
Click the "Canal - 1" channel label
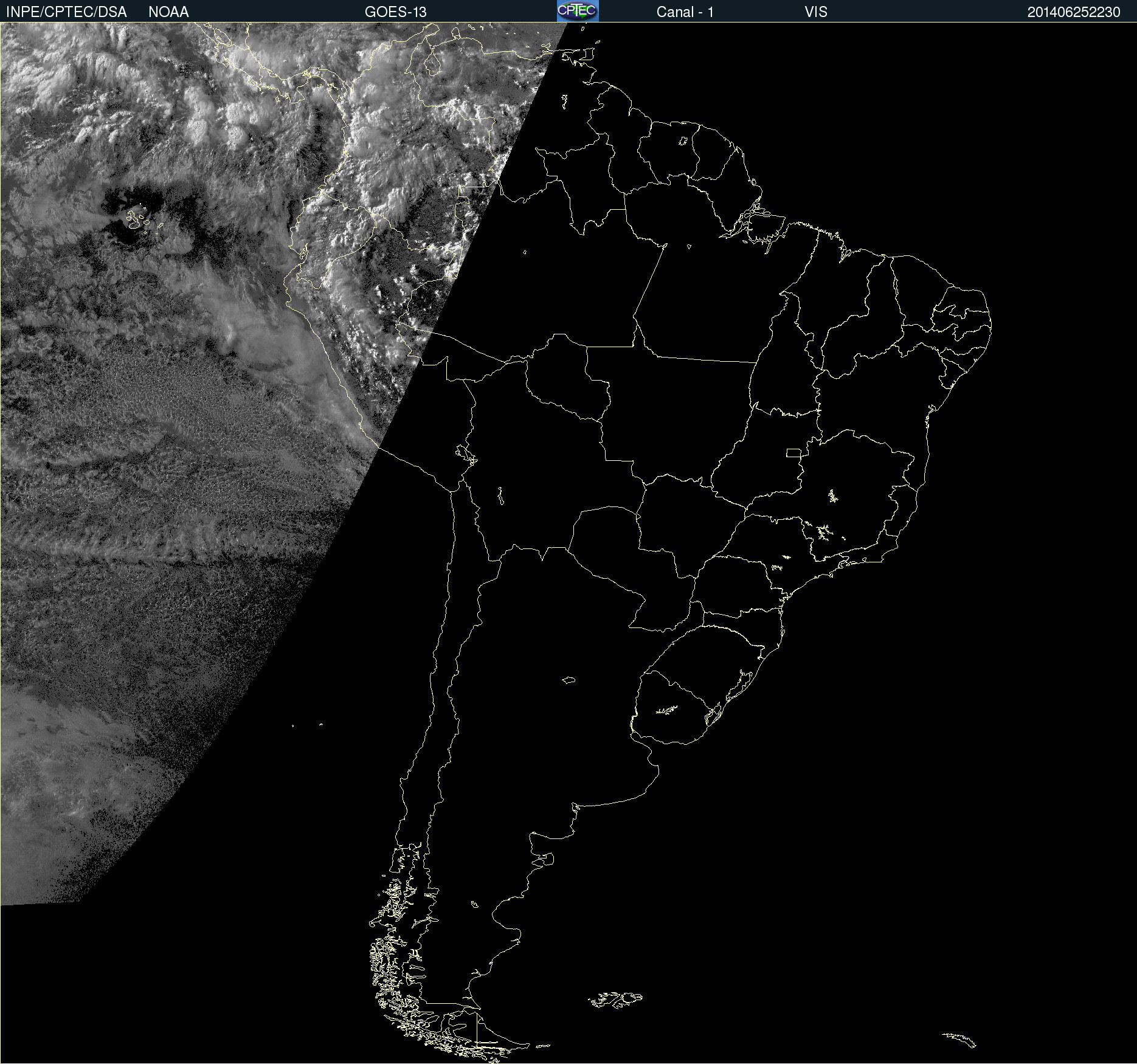685,12
